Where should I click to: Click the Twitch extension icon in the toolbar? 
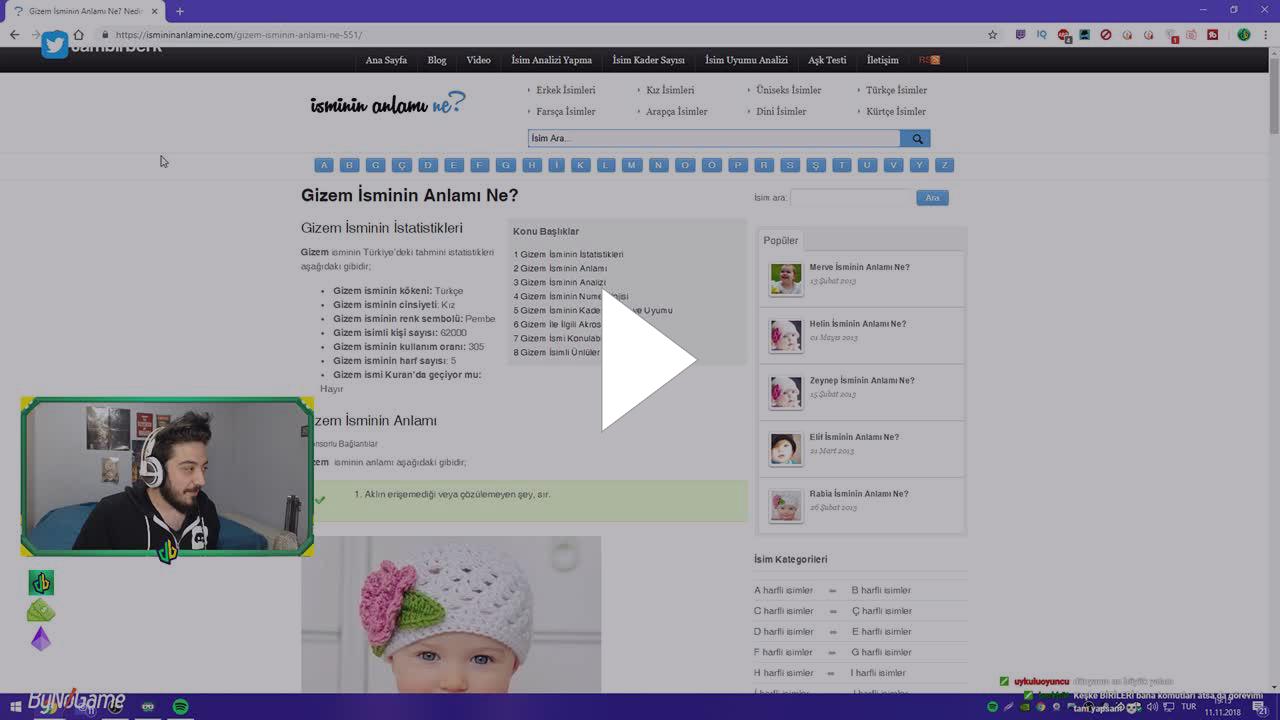[1020, 35]
